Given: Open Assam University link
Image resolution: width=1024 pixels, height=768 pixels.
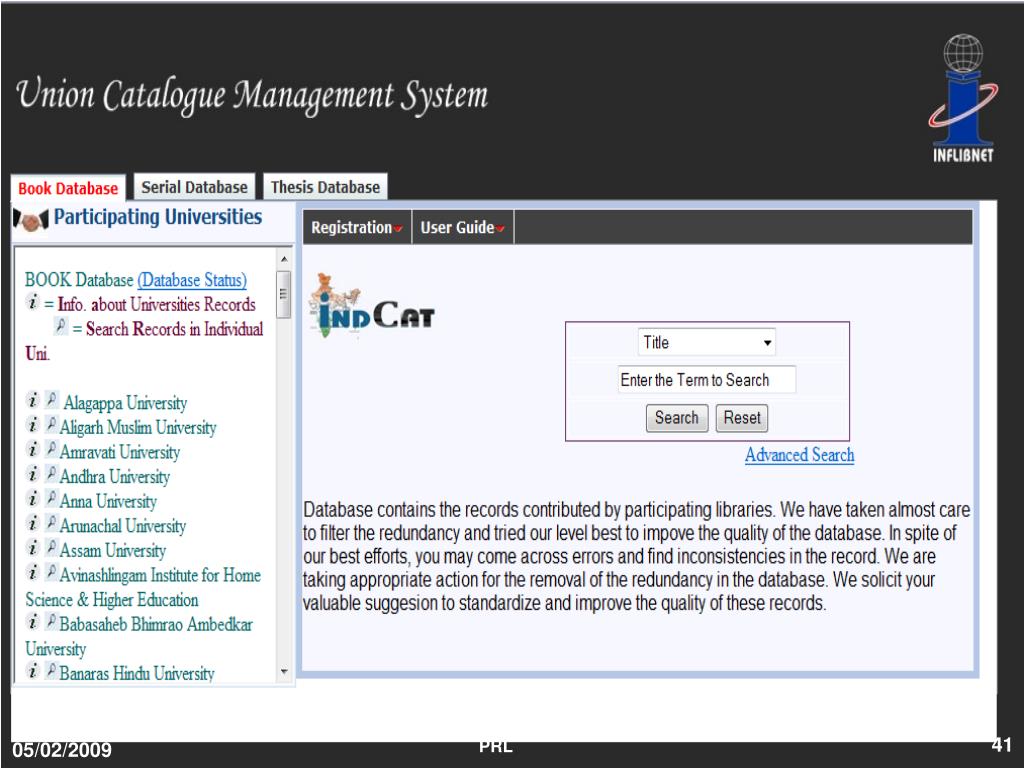Looking at the screenshot, I should pyautogui.click(x=112, y=551).
